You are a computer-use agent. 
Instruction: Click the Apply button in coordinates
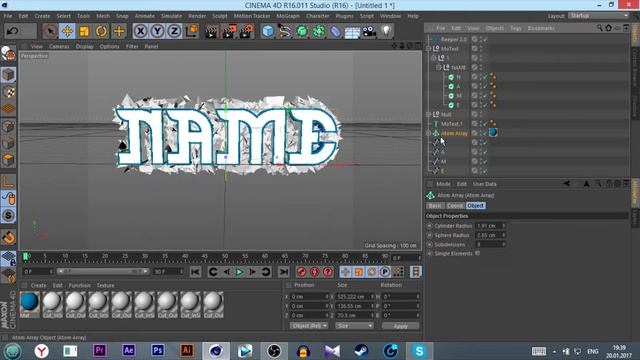tap(400, 326)
